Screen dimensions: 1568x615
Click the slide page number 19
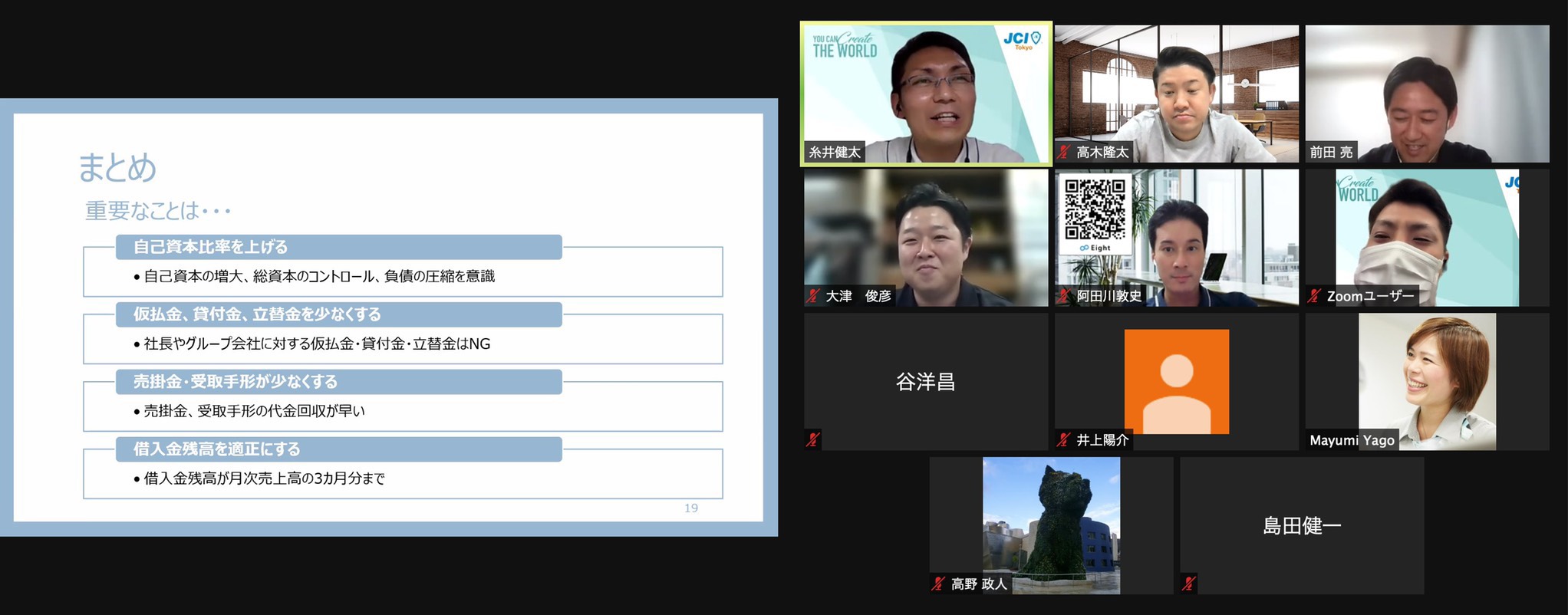[x=690, y=508]
